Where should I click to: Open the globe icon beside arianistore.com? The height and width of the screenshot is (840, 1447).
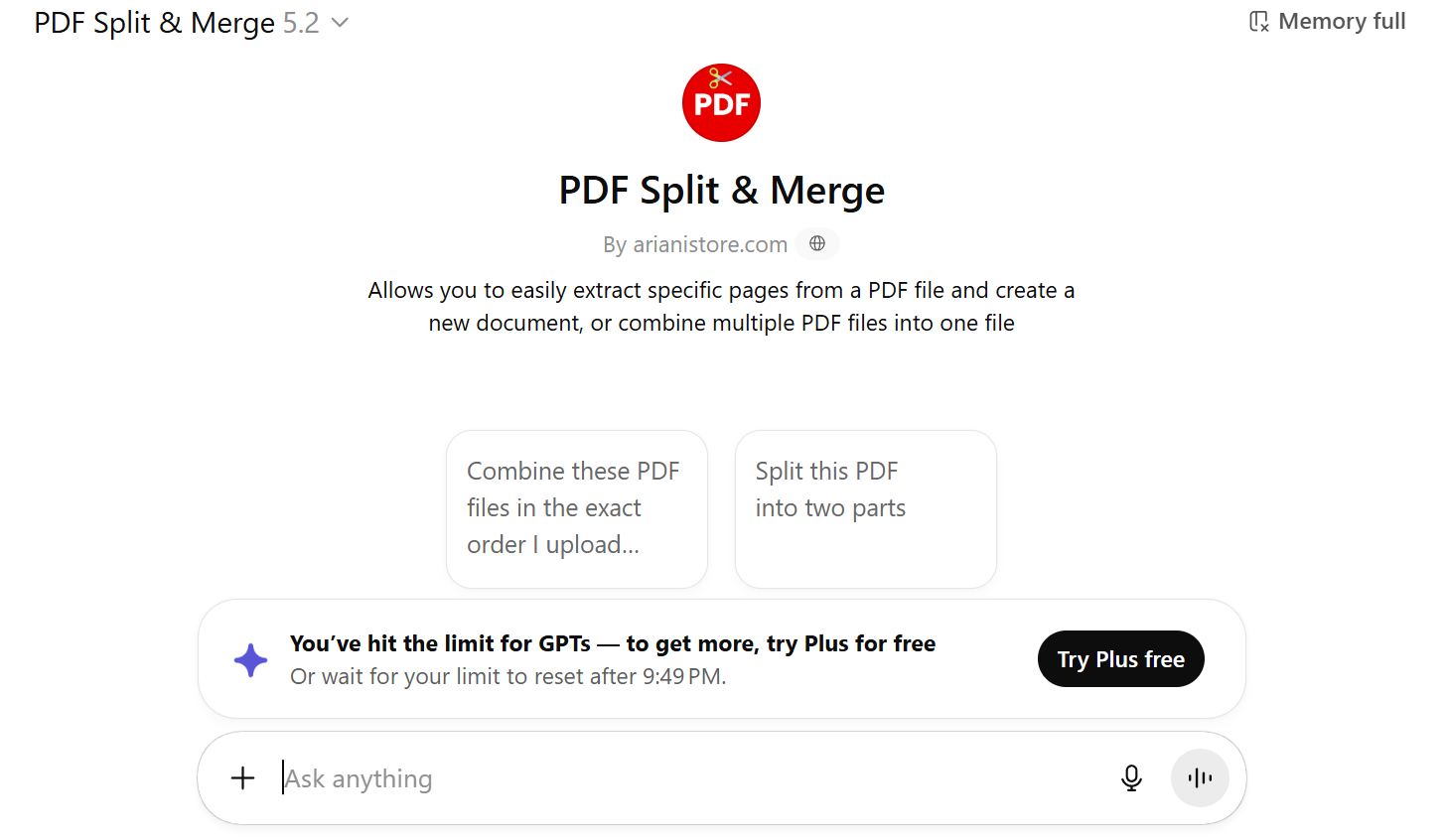(x=816, y=243)
